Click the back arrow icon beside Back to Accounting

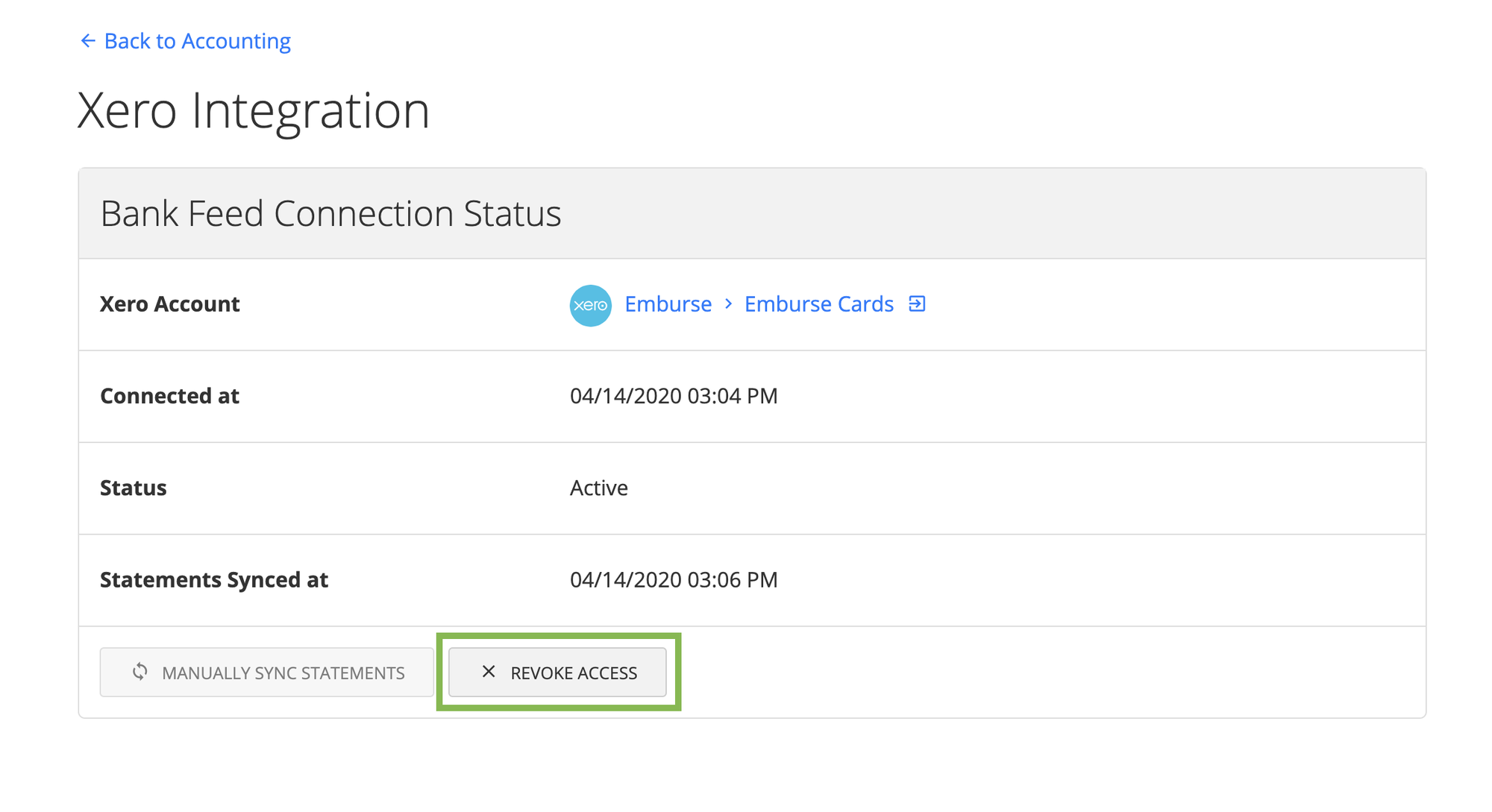87,40
